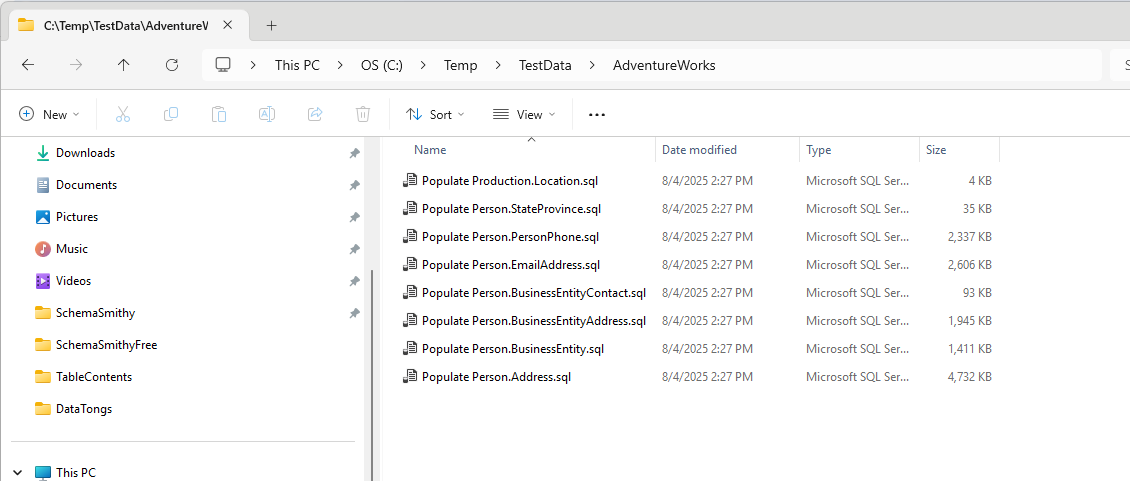1130x481 pixels.
Task: Click the Back navigation arrow
Action: [x=27, y=65]
